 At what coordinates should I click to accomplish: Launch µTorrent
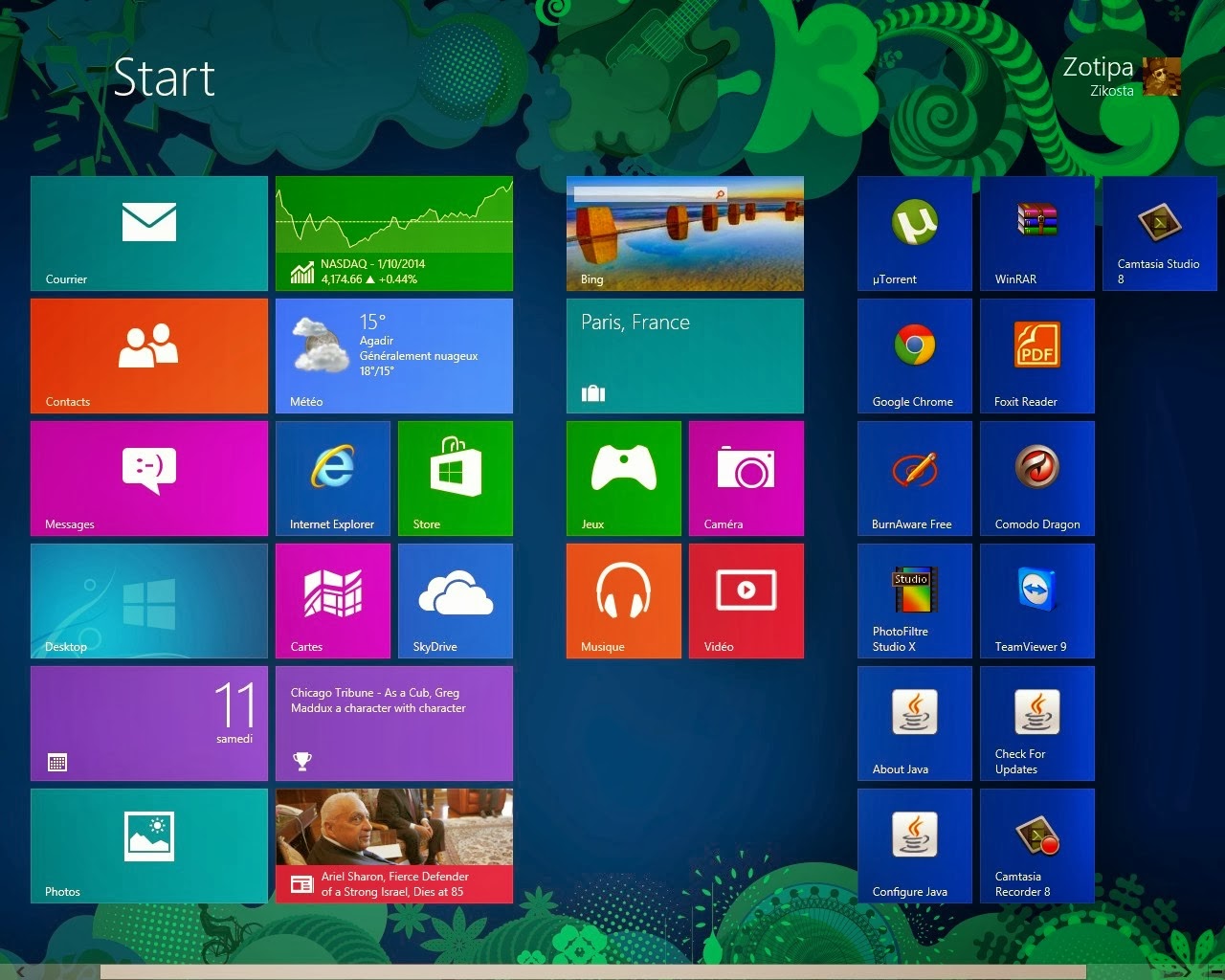915,234
